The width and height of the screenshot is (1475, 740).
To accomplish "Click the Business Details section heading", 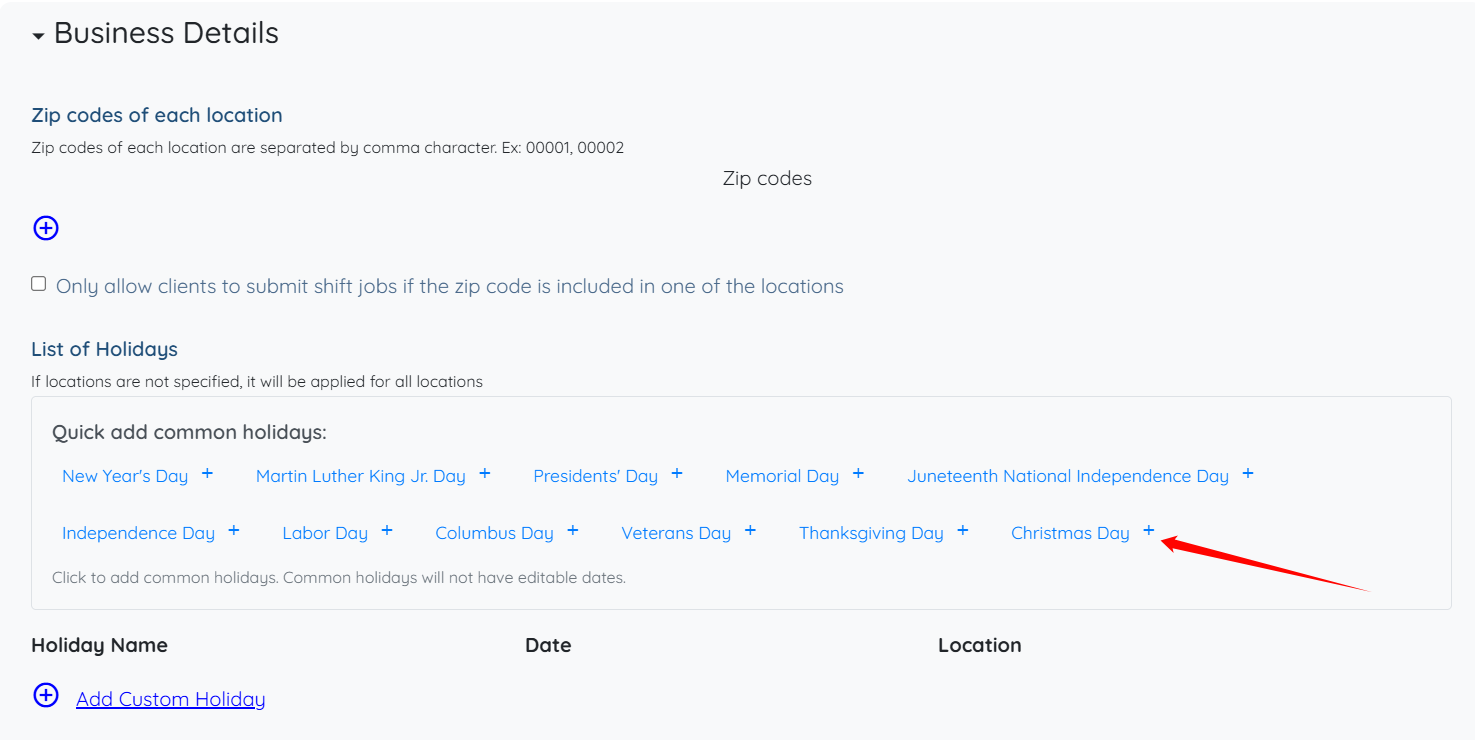I will click(x=166, y=33).
